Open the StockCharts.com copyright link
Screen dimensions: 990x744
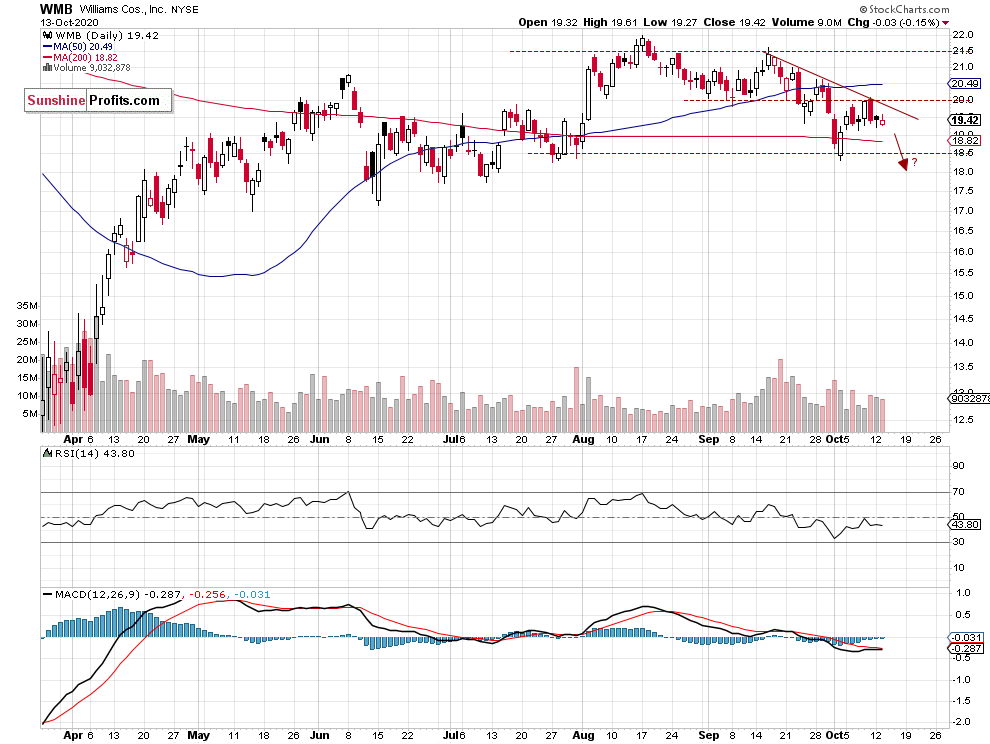click(904, 9)
